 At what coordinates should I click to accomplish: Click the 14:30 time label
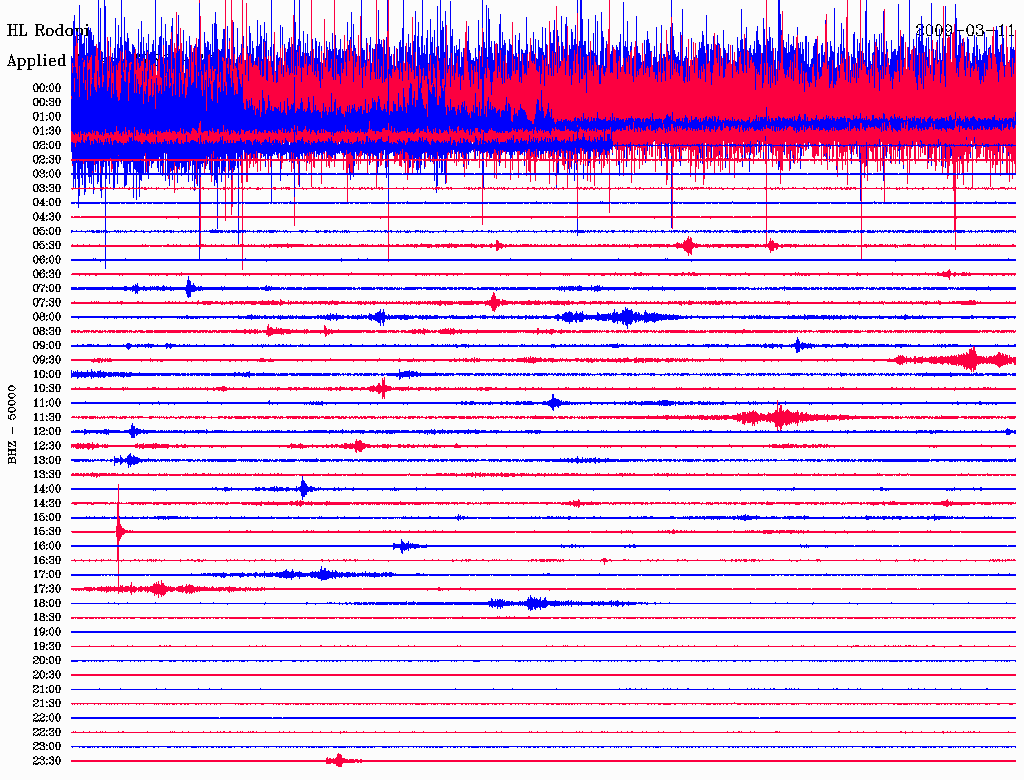point(46,504)
